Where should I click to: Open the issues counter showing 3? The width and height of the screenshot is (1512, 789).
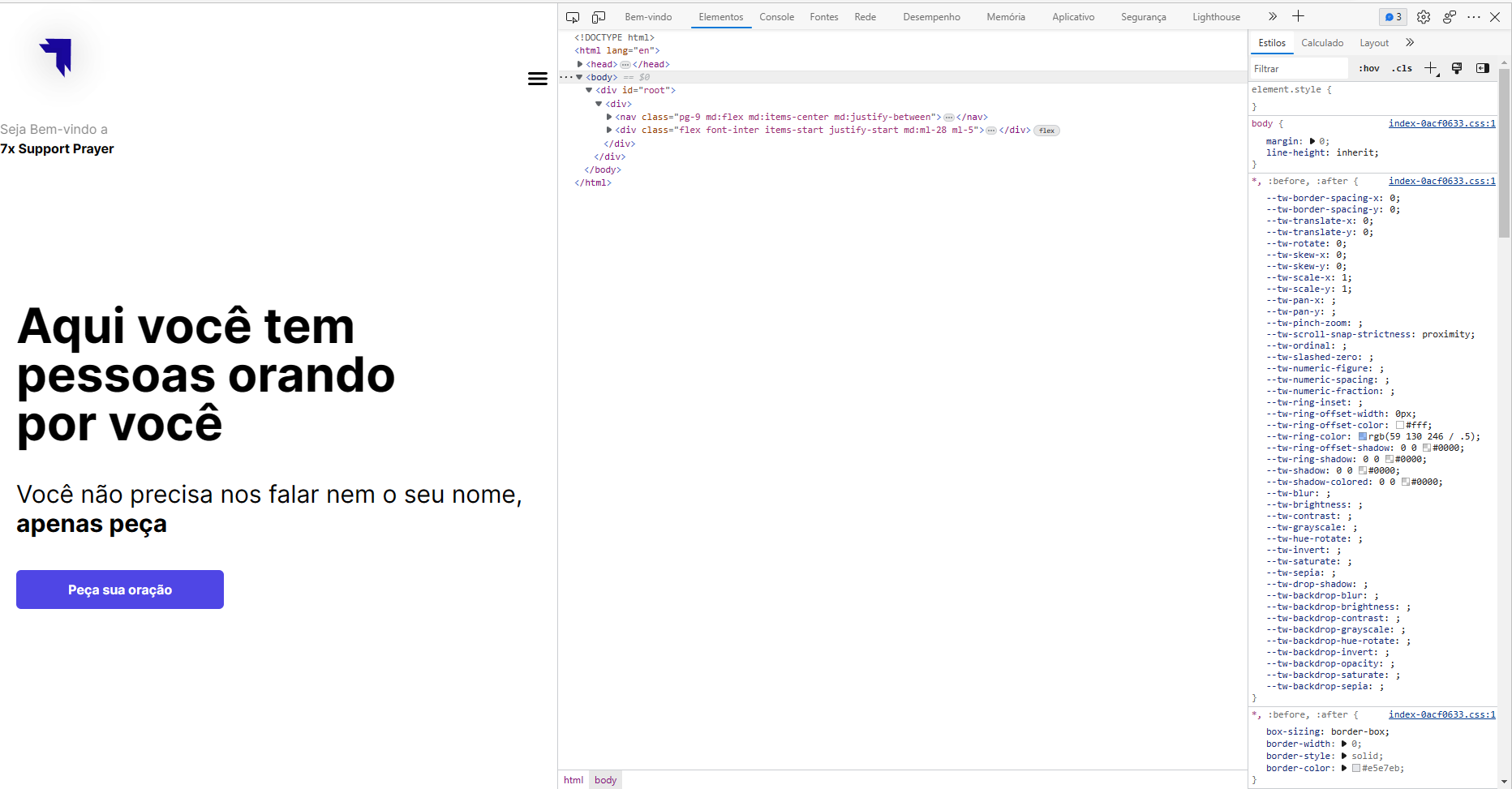coord(1393,16)
